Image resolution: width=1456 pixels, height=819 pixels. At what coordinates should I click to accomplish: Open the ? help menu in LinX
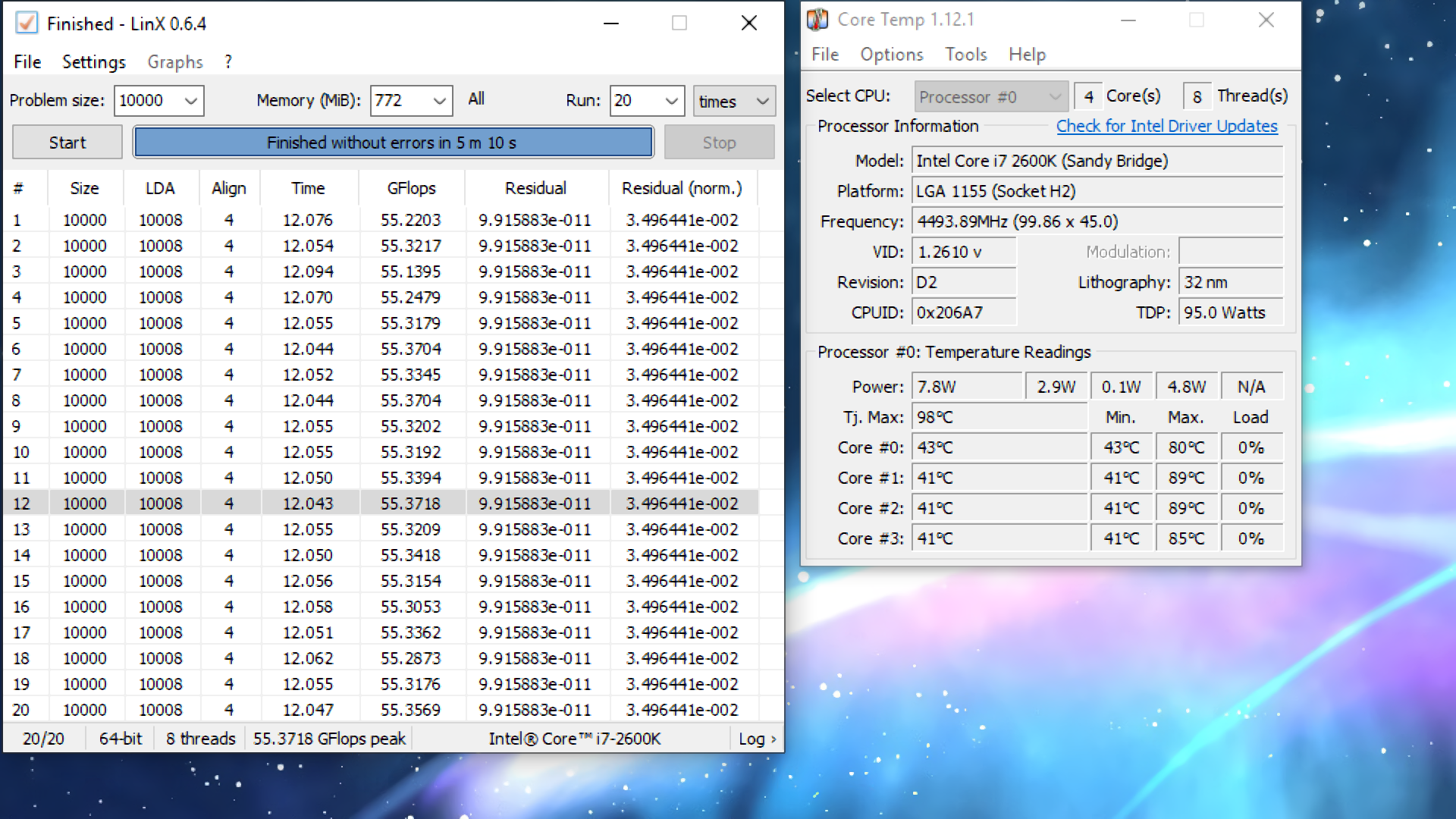[228, 61]
